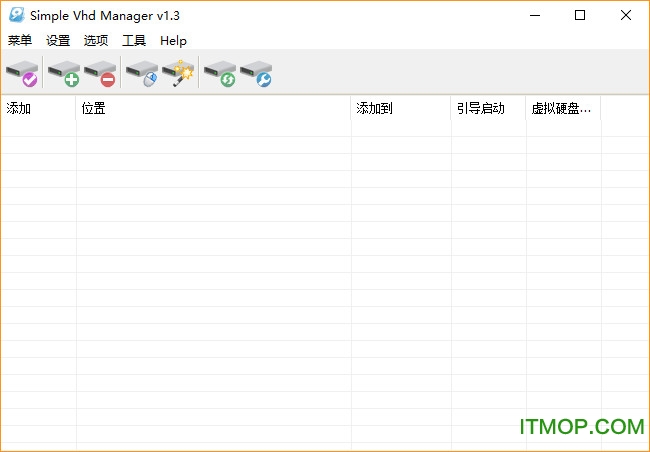The image size is (650, 452).
Task: Click the drive icon with mouse overlay
Action: (x=142, y=73)
